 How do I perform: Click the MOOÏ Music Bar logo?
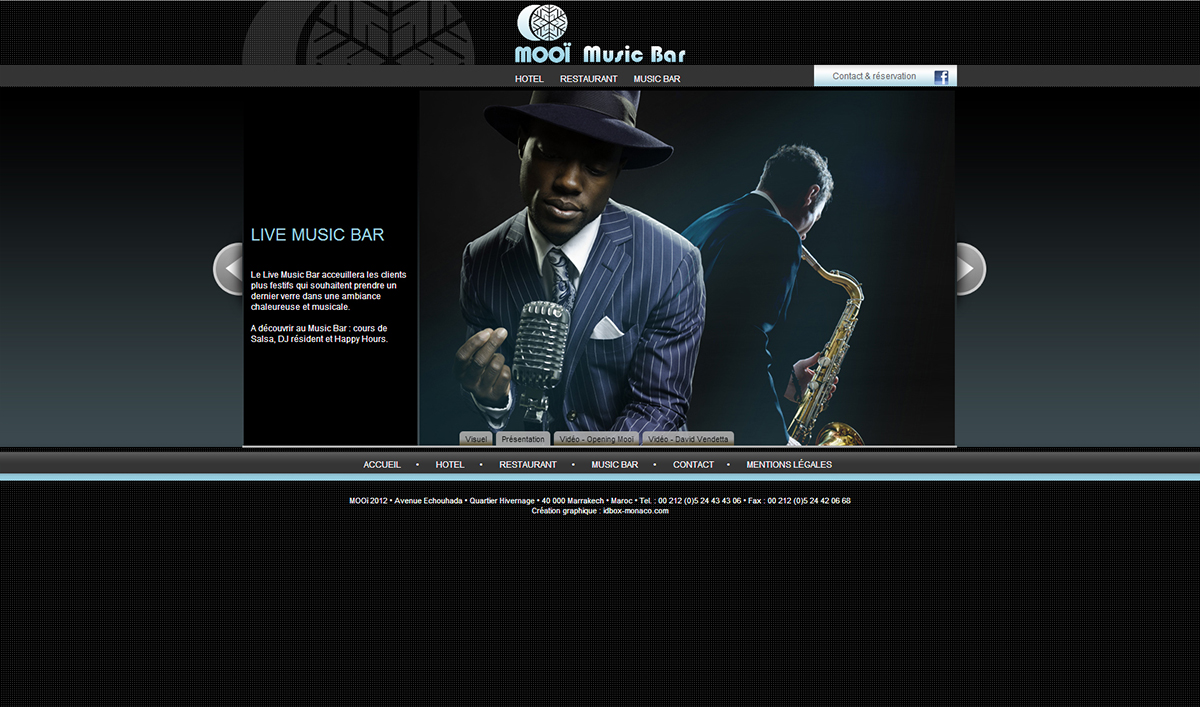click(x=601, y=34)
